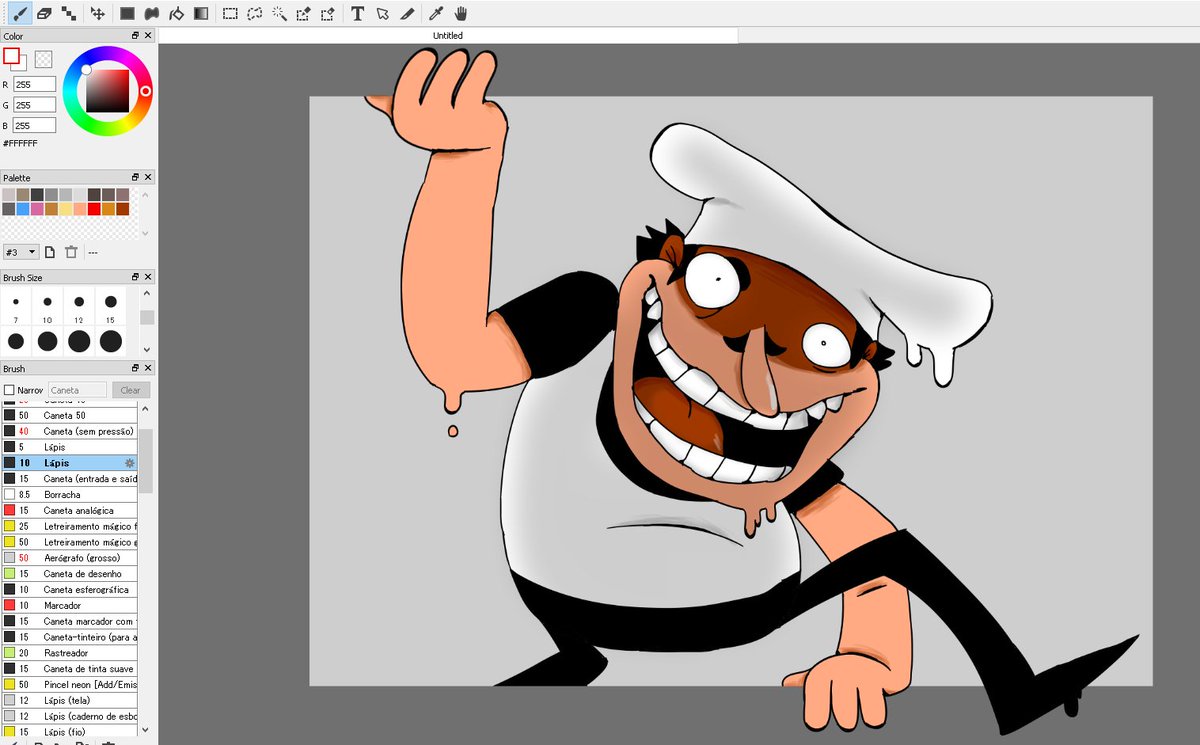This screenshot has height=745, width=1200.
Task: Select the Lápis (fio) brush
Action: 68,732
